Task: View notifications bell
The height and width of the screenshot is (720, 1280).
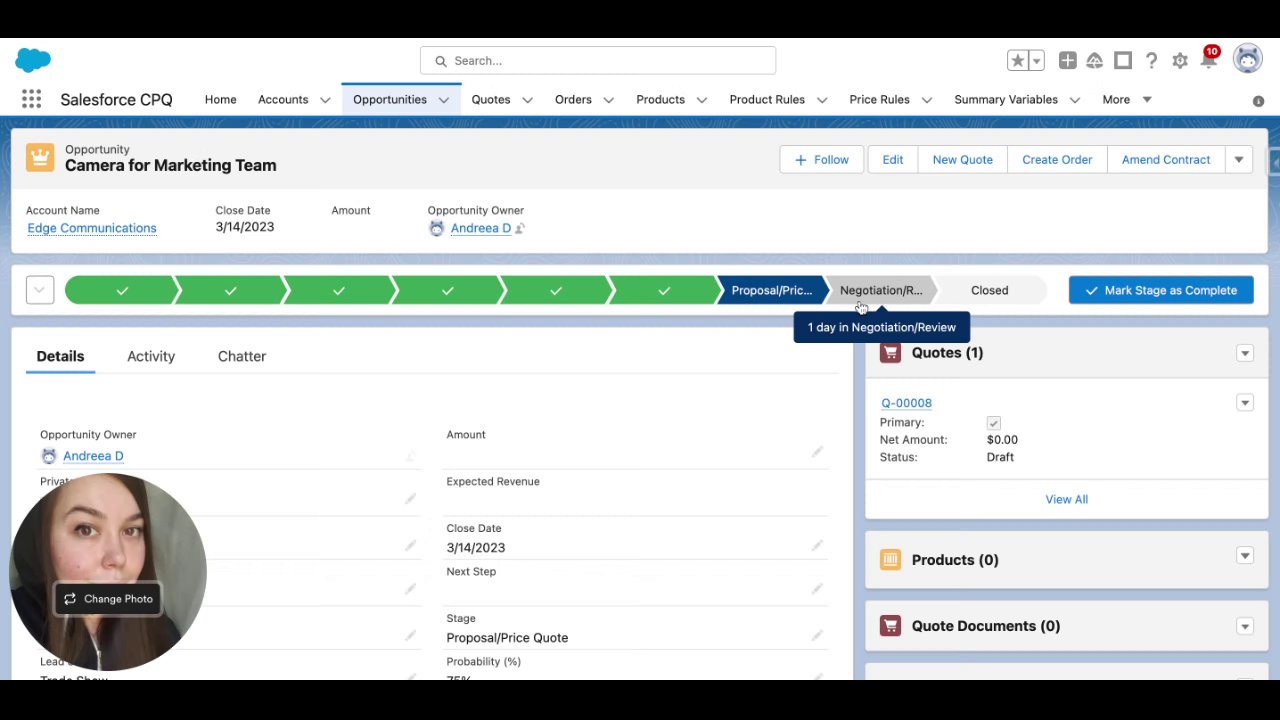Action: point(1208,60)
